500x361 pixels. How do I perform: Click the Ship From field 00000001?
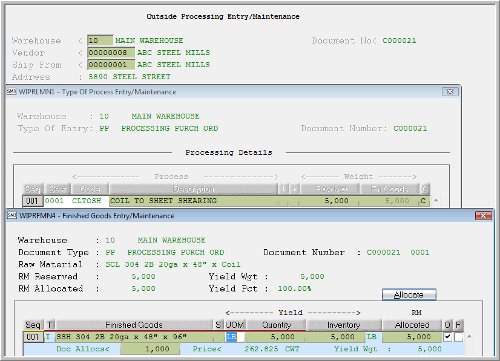click(111, 65)
